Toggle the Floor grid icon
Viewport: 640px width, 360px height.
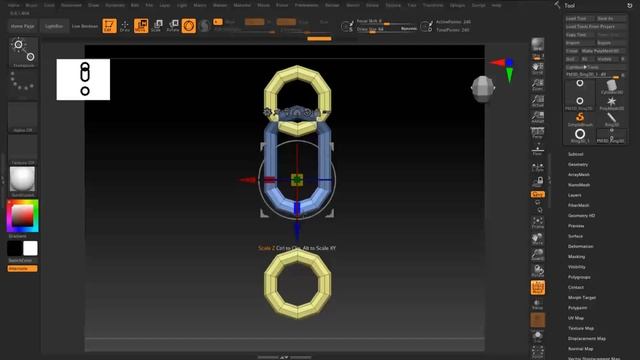click(538, 149)
